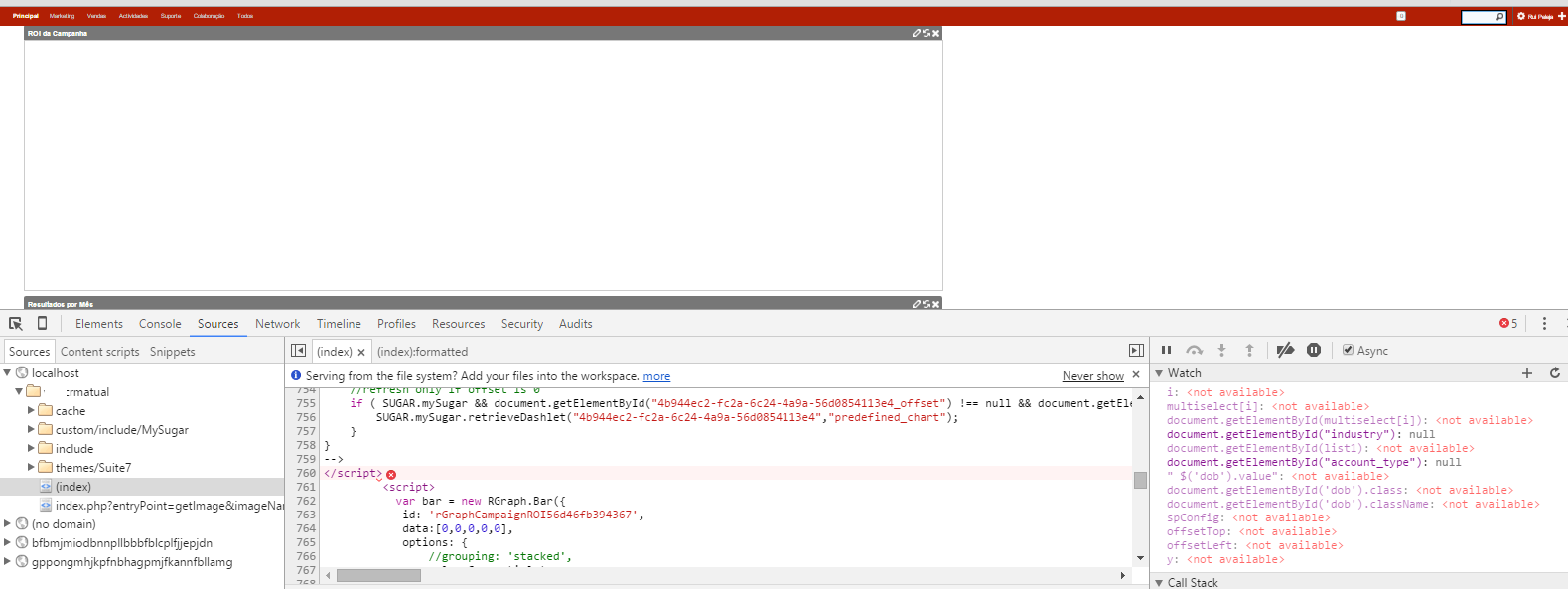Screen dimensions: 1568x589
Task: Step over the next function call
Action: [1195, 350]
